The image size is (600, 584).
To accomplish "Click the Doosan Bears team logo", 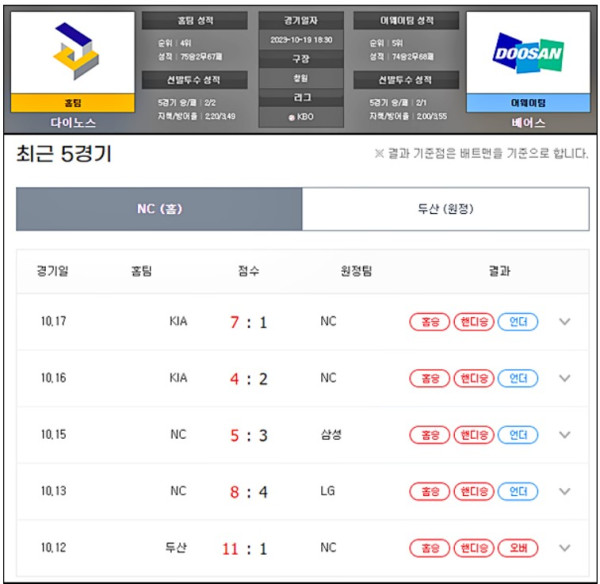I will click(x=527, y=52).
